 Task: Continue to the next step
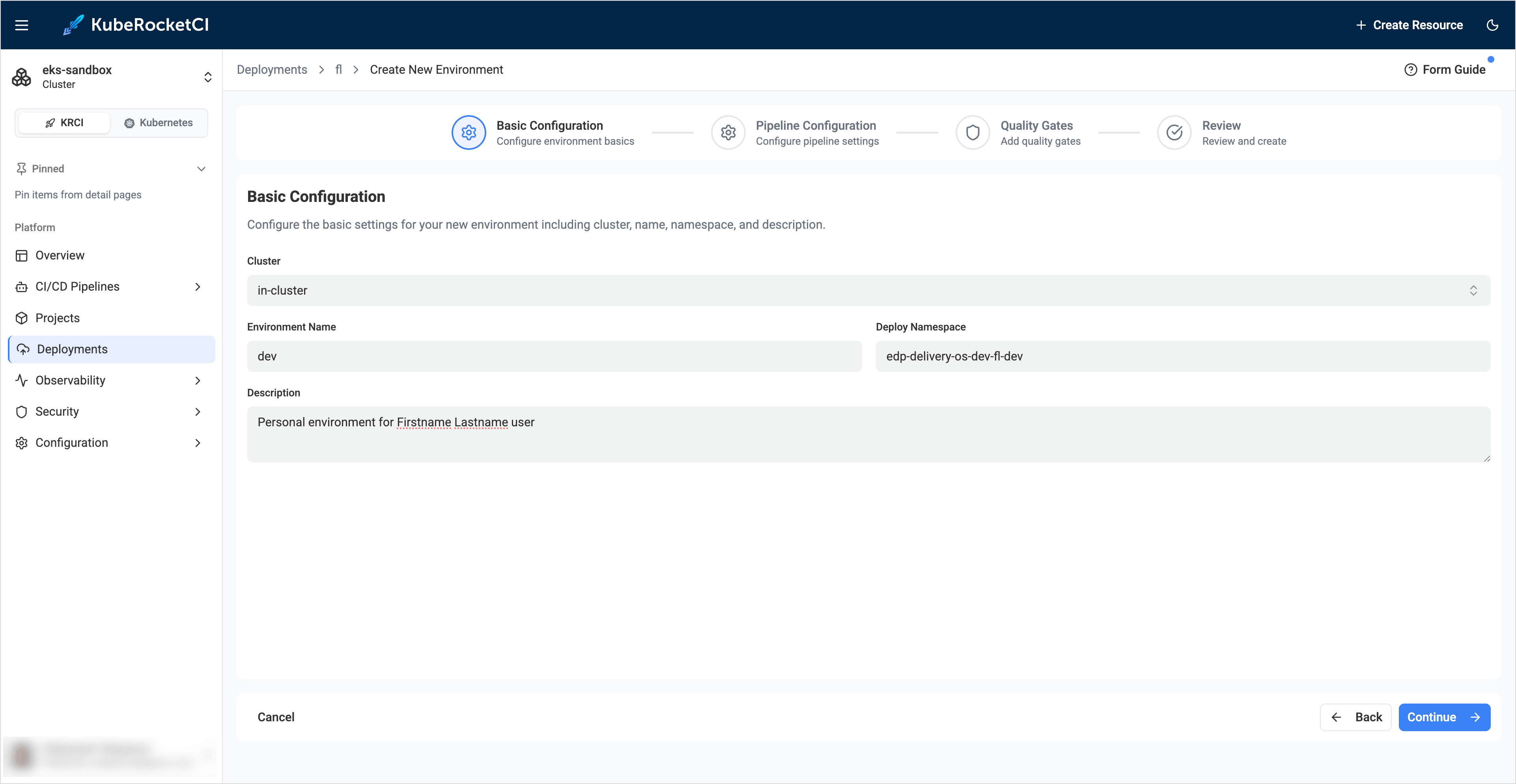[x=1444, y=717]
